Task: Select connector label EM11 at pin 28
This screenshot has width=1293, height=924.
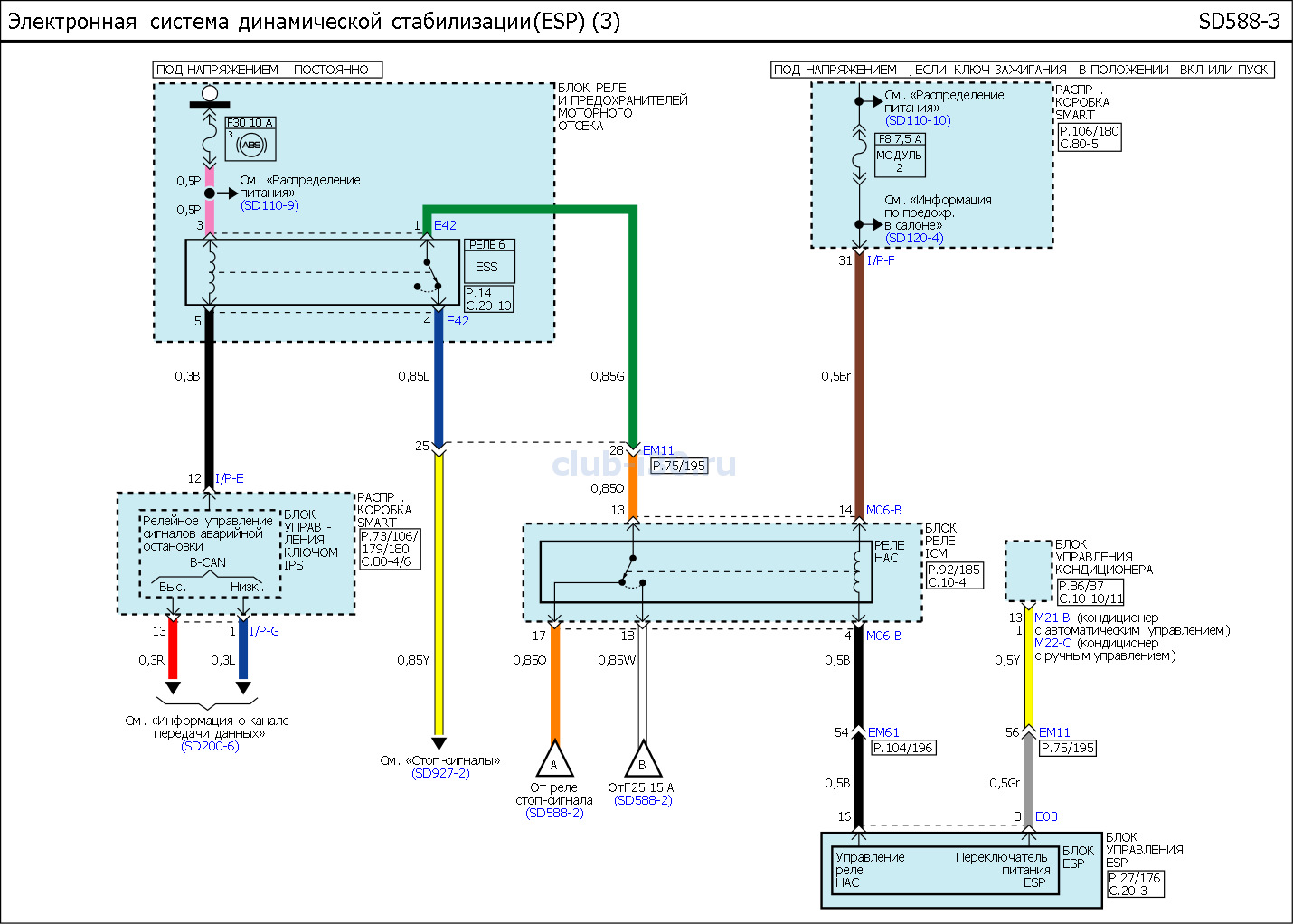Action: click(x=658, y=450)
